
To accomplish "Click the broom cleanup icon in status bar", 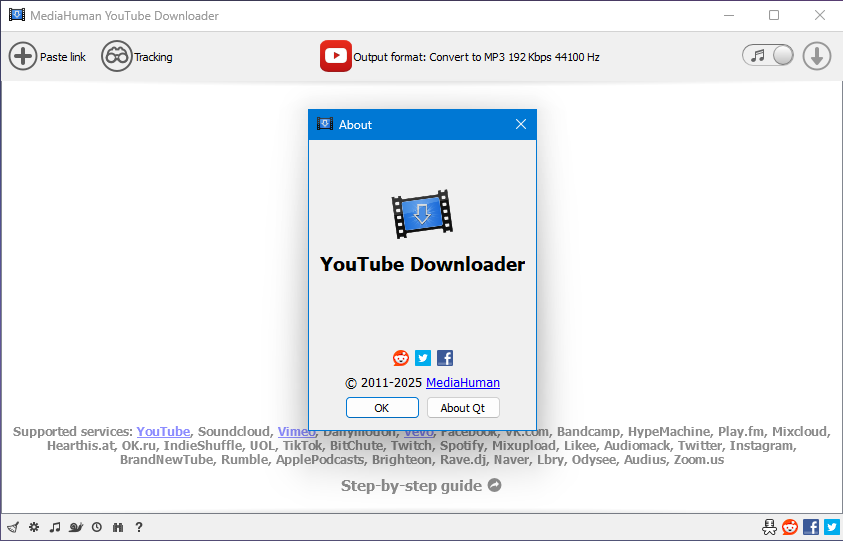I will pos(13,527).
